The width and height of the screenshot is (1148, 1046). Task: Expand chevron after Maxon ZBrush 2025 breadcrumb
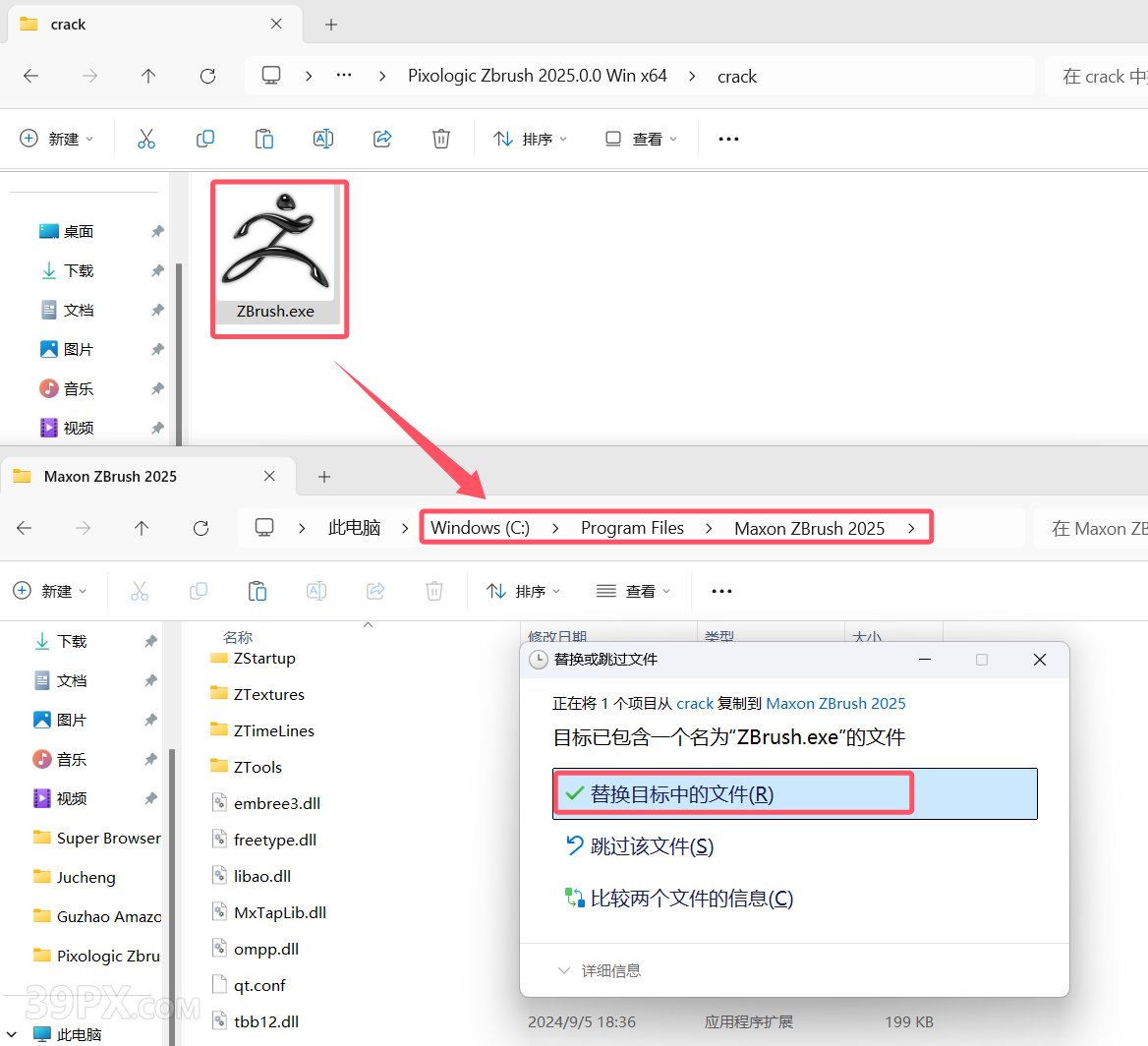coord(911,528)
